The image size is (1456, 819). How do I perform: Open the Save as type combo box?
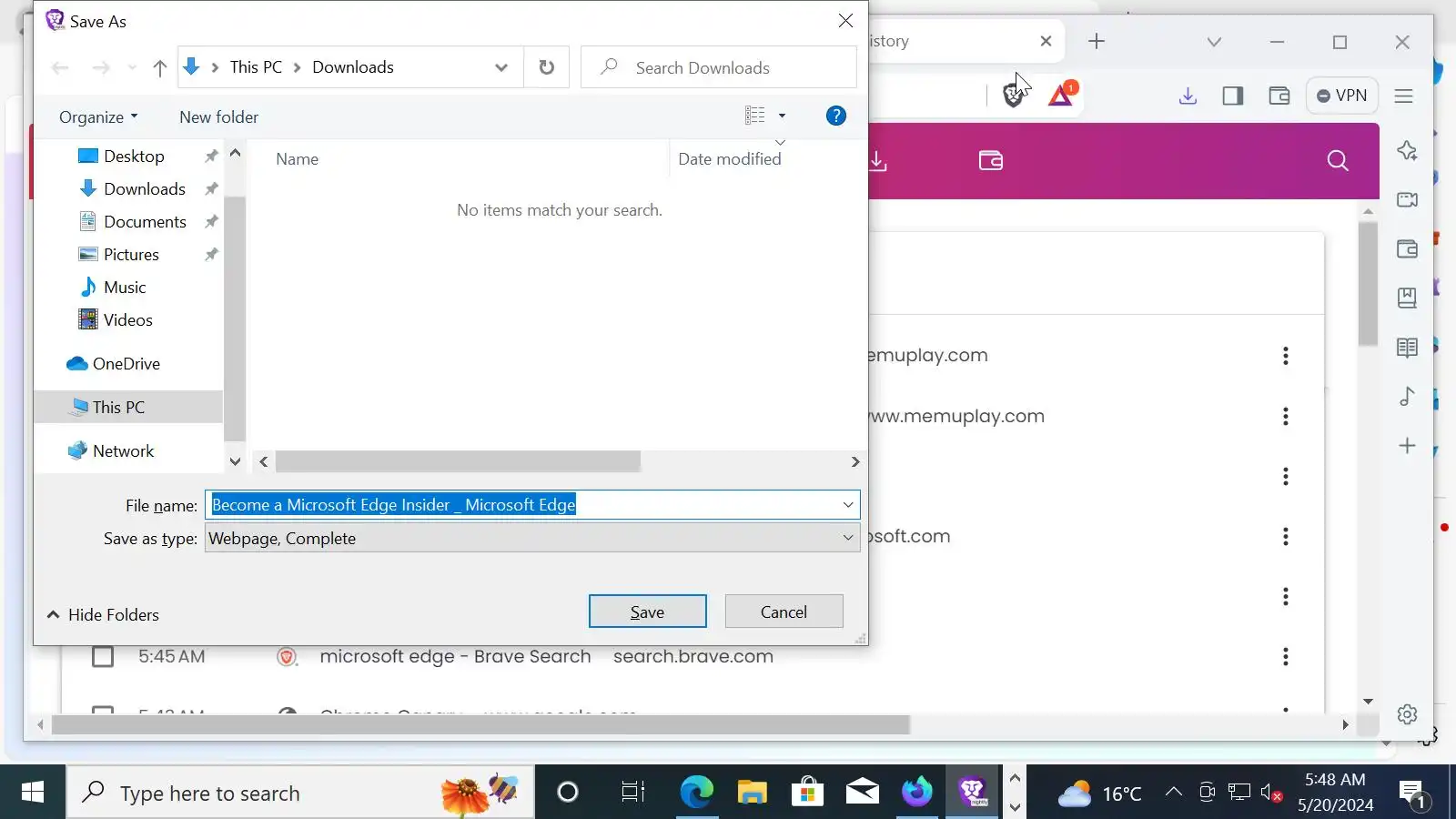pos(532,538)
